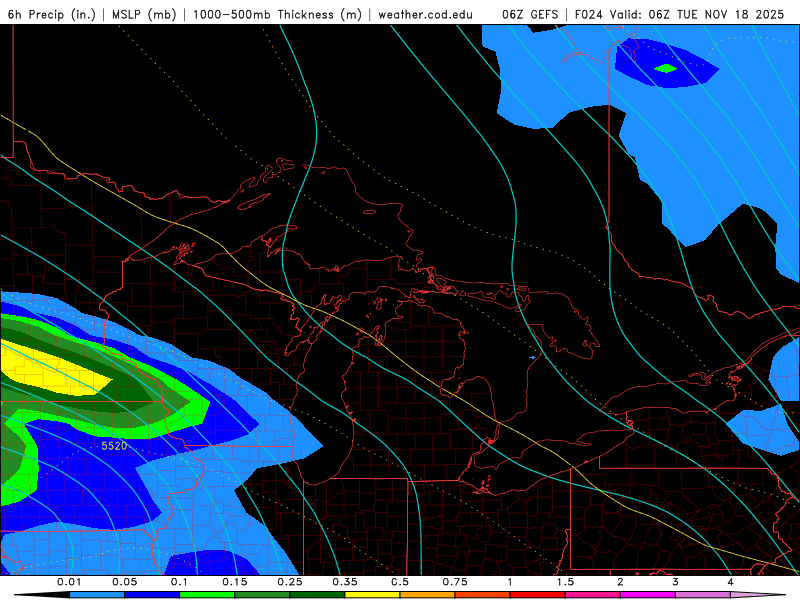Click the 0.15 colorbar tick label
The height and width of the screenshot is (600, 800).
(x=235, y=582)
